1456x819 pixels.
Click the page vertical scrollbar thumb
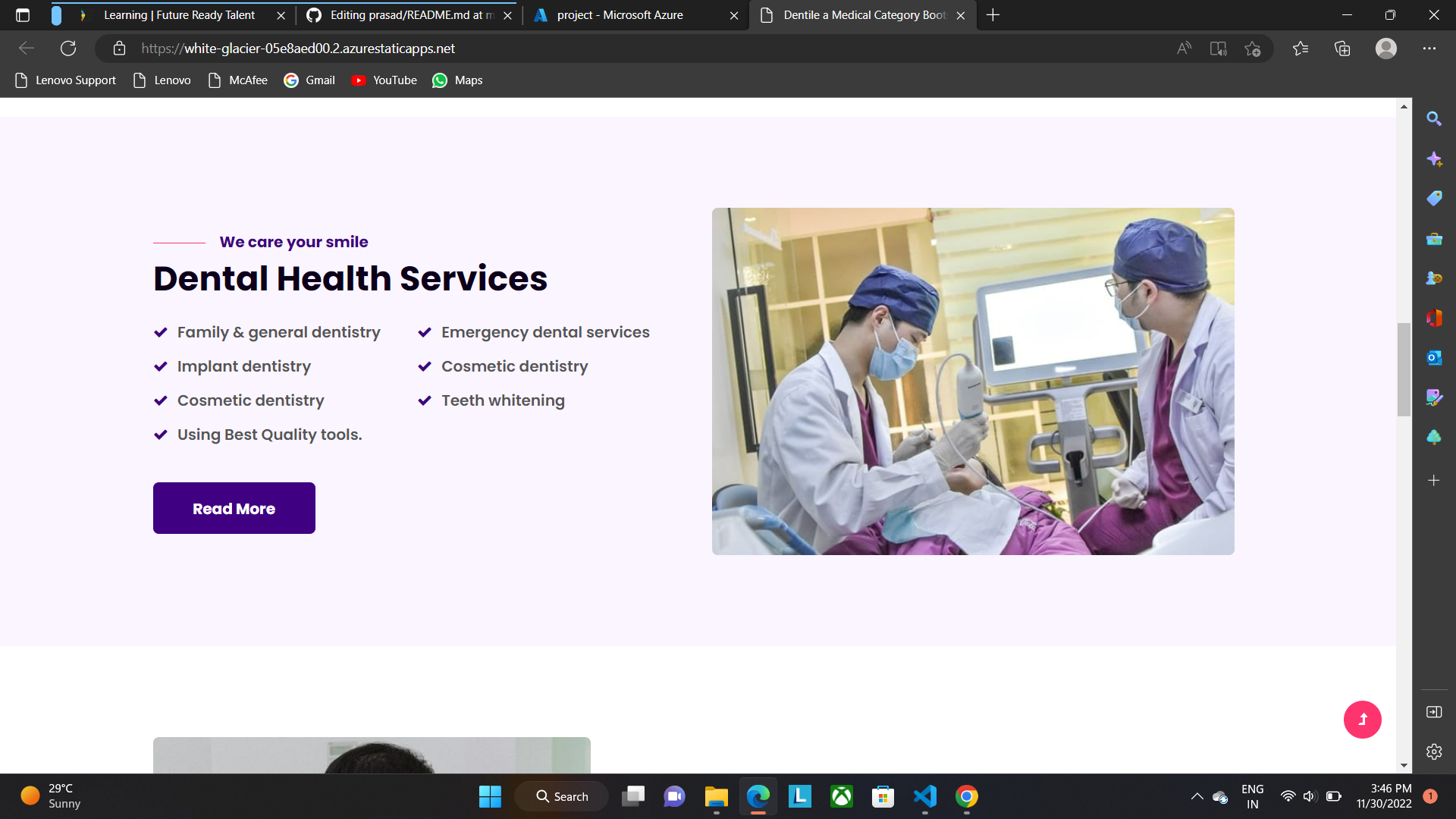[x=1404, y=369]
